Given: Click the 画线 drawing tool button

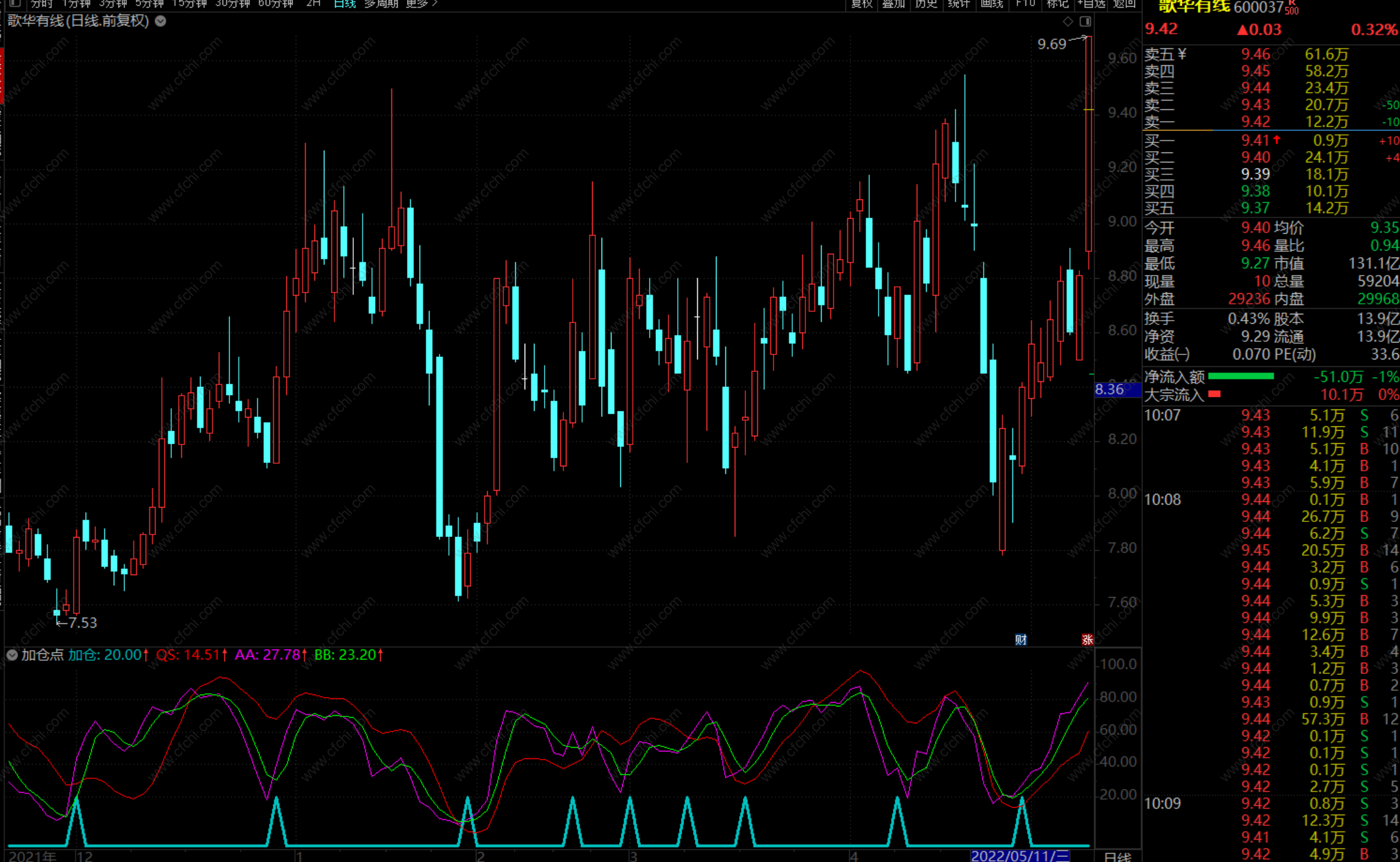Looking at the screenshot, I should point(992,4).
